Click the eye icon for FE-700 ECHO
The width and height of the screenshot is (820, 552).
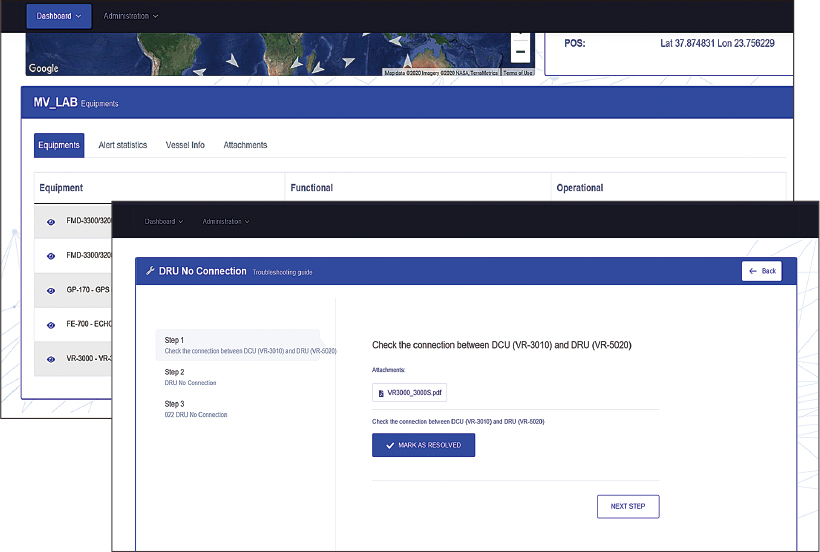click(x=51, y=325)
